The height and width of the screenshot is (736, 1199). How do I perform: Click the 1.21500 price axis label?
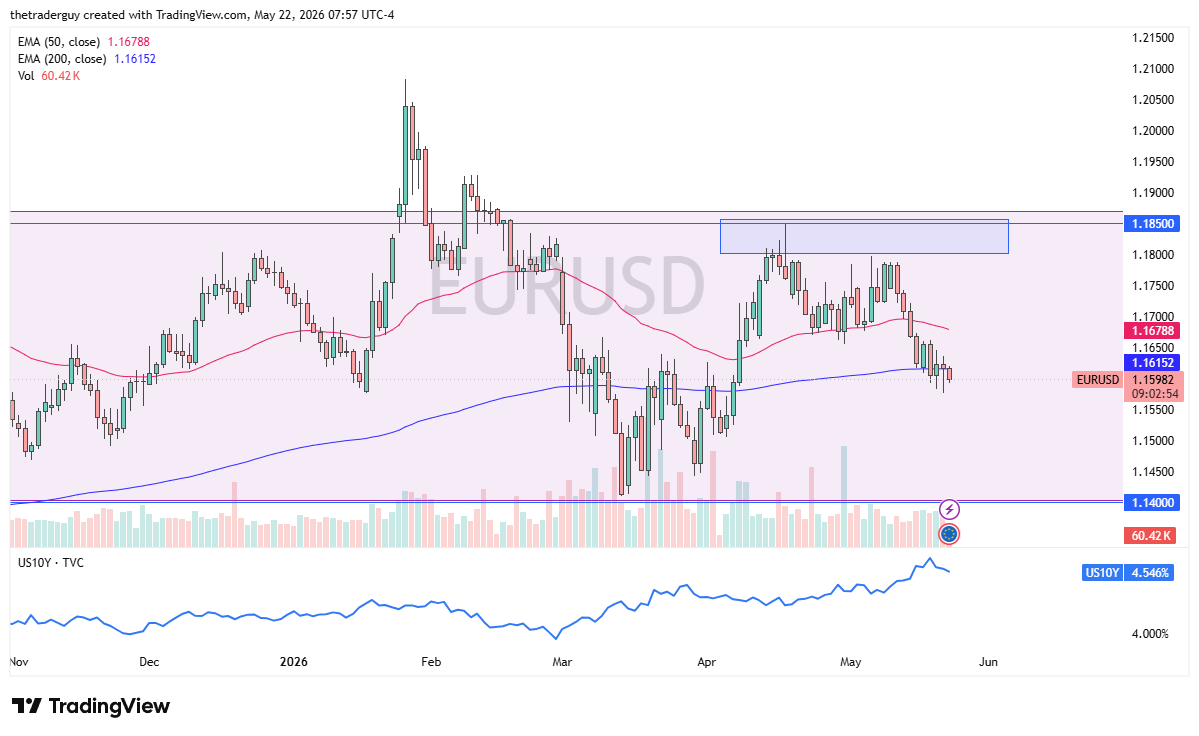(x=1152, y=37)
